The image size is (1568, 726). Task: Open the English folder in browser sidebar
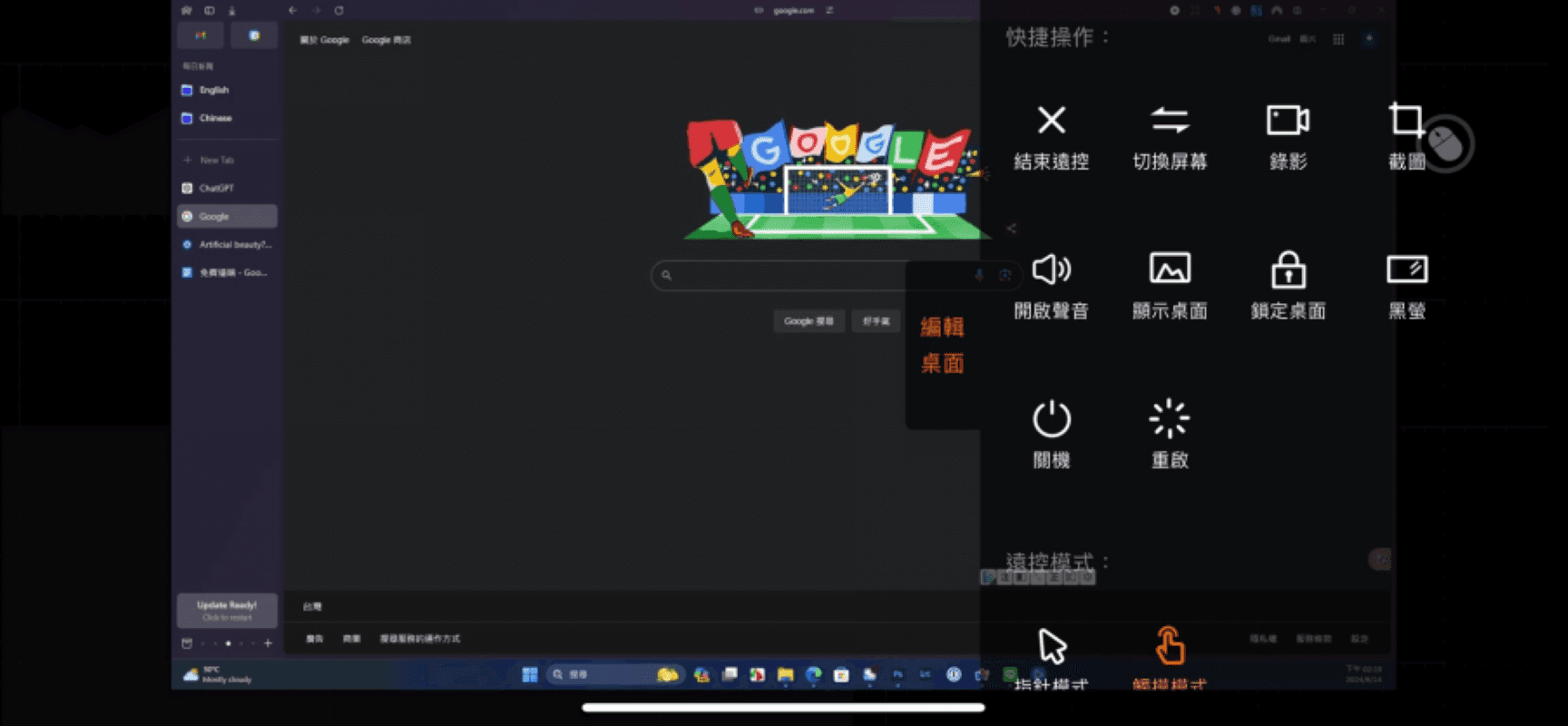tap(227, 90)
